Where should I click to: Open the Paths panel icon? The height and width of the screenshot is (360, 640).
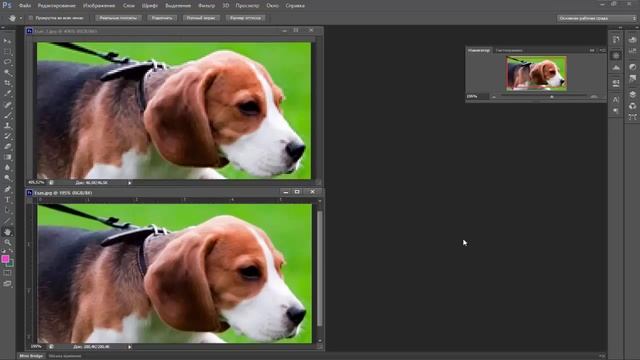tap(633, 117)
